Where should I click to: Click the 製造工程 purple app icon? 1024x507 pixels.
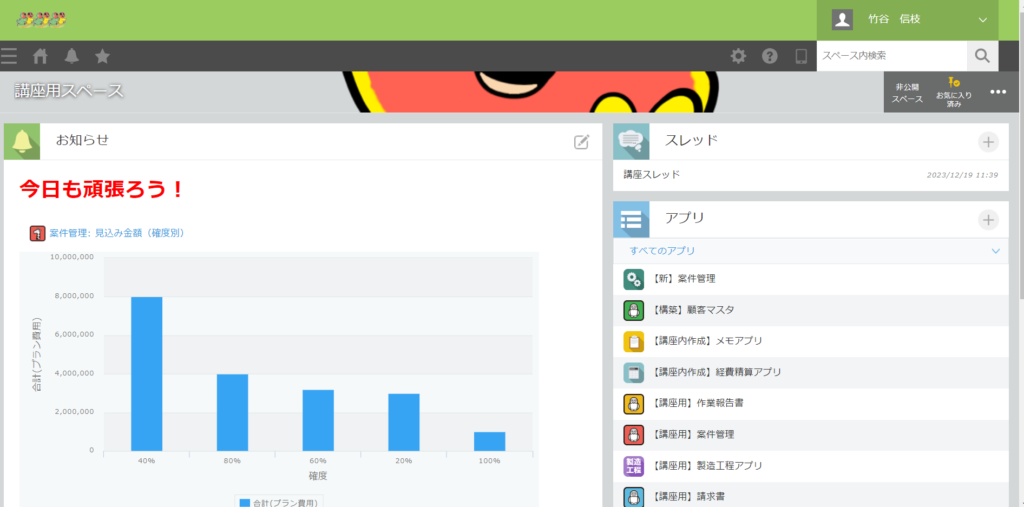(633, 466)
